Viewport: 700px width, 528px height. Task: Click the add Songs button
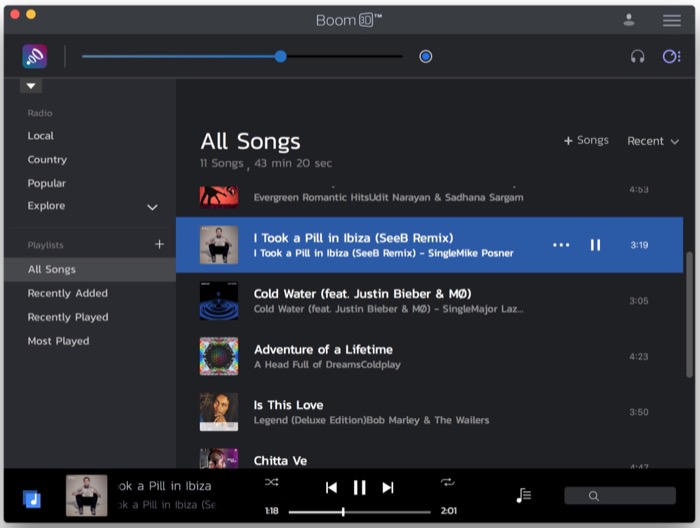click(586, 141)
